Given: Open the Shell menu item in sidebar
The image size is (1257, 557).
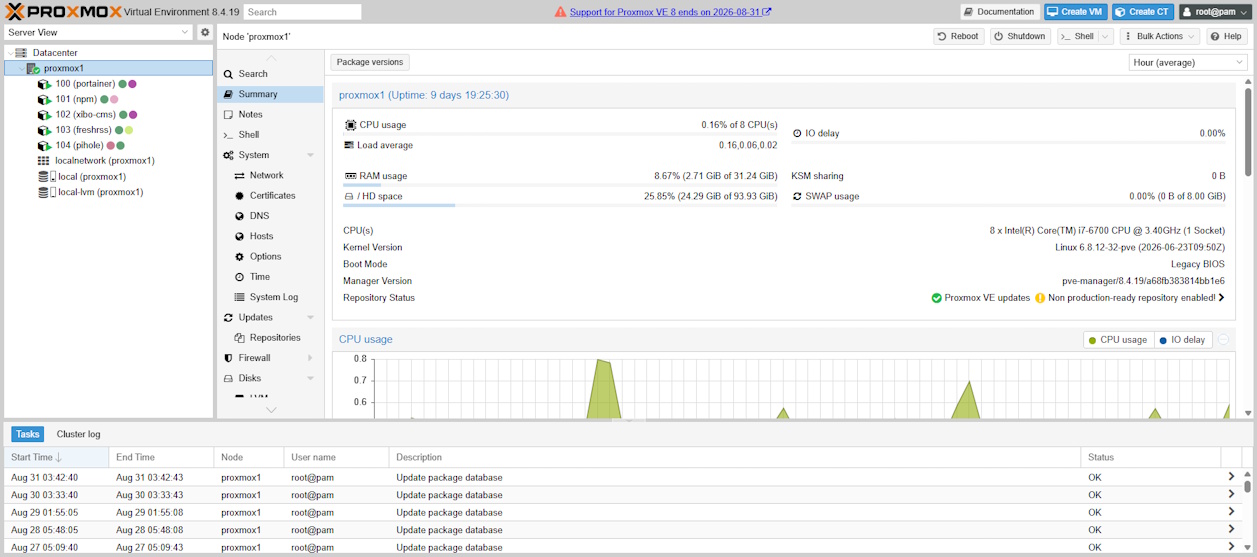Looking at the screenshot, I should point(270,134).
